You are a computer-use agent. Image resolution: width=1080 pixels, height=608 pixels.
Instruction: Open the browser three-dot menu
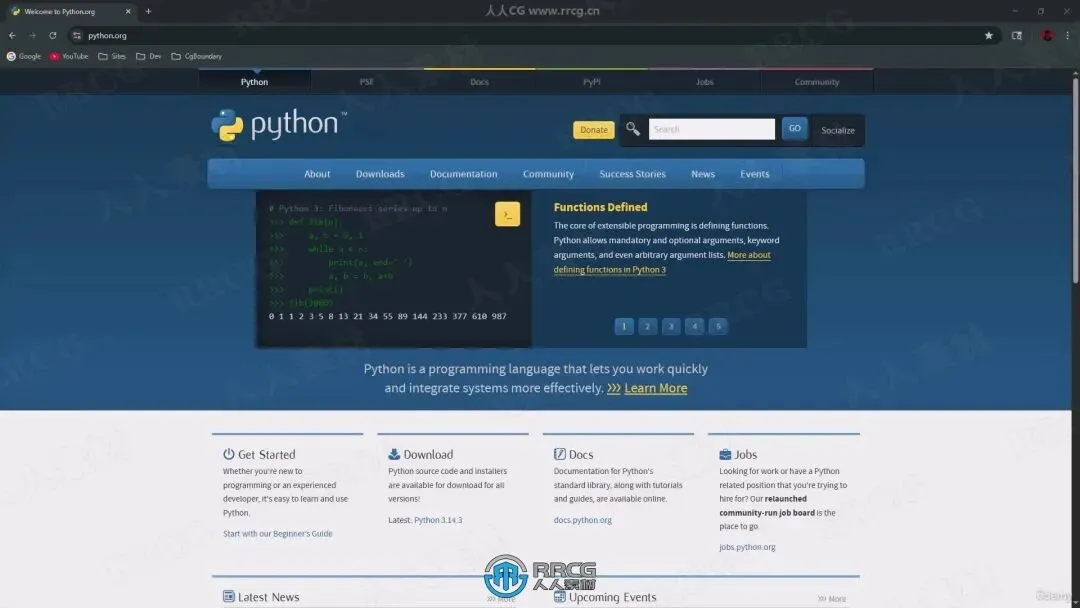coord(1068,35)
